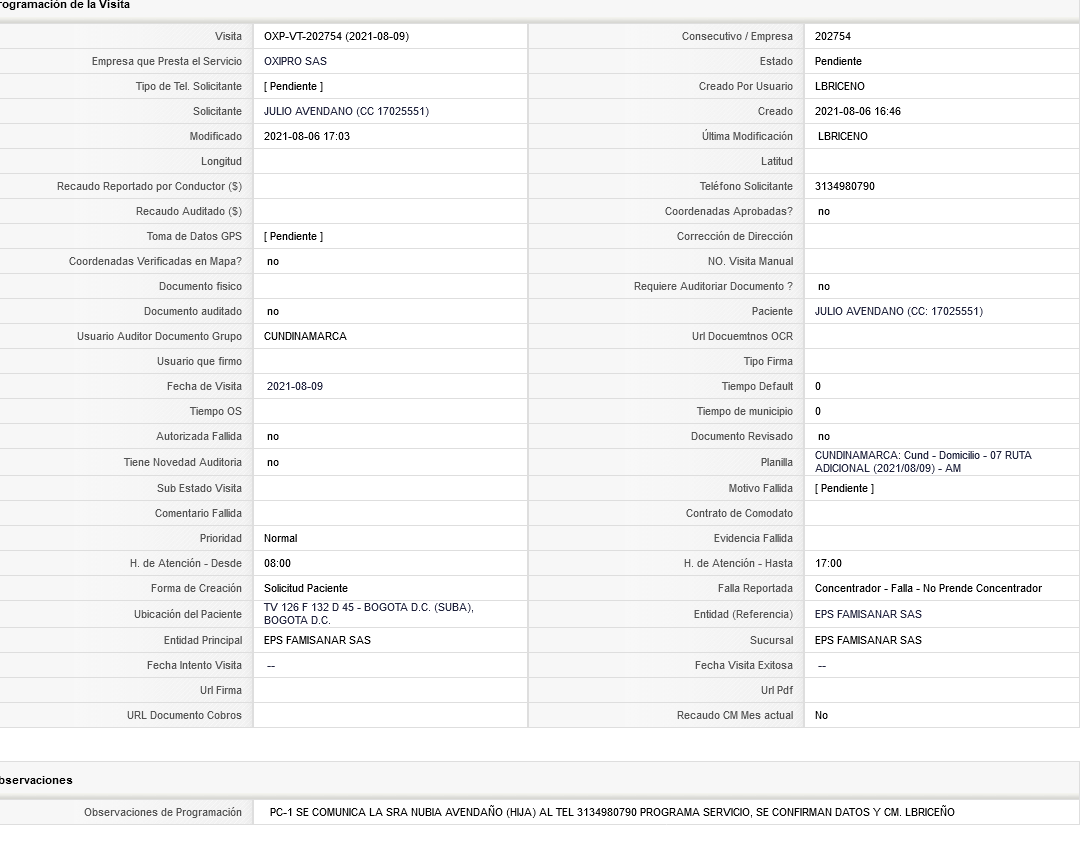Screen dimensions: 1088x848
Task: Click [ Pendiente ] in Tipo de Tel. Solicitante row
Action: pos(294,86)
